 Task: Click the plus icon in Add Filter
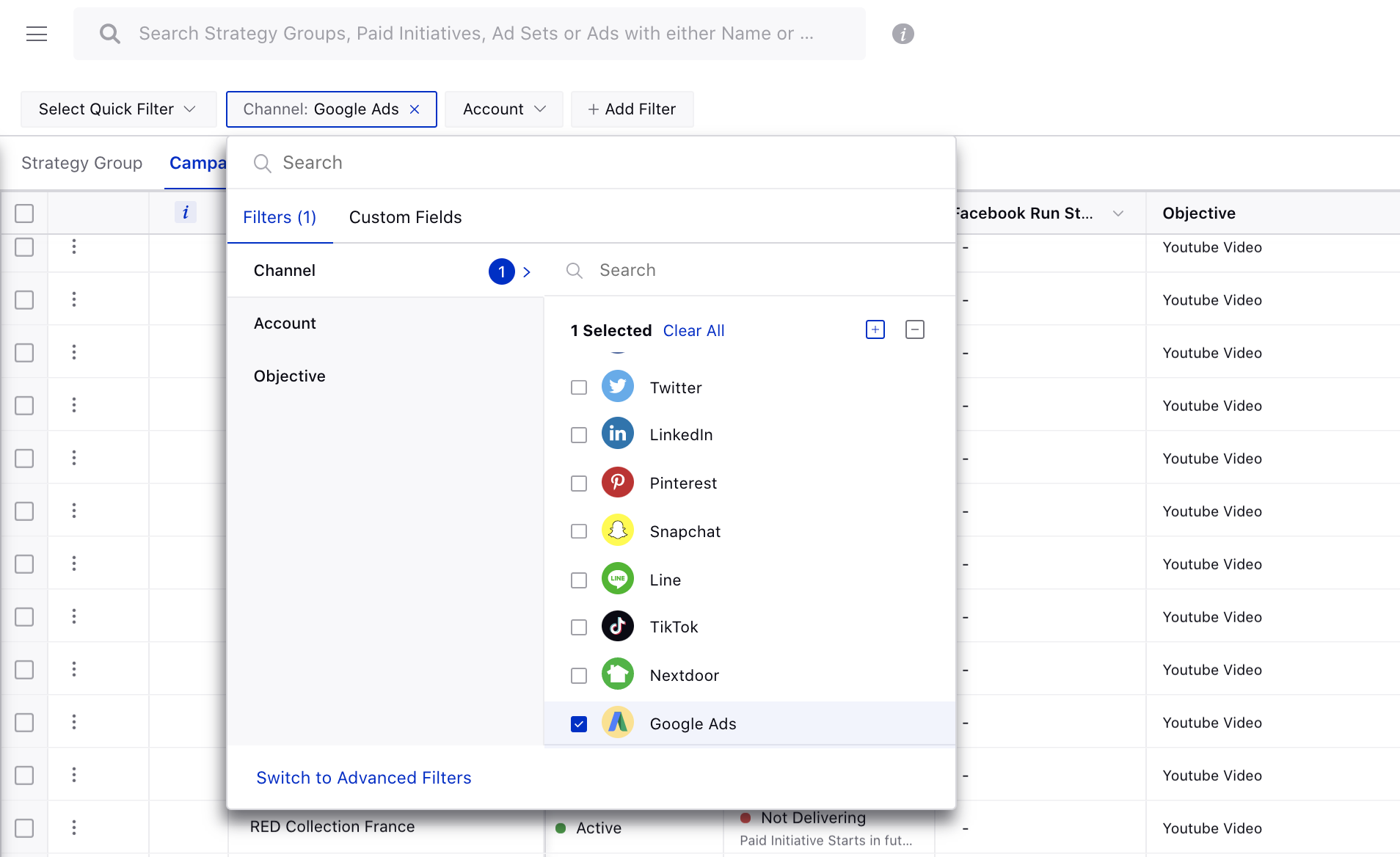[594, 109]
